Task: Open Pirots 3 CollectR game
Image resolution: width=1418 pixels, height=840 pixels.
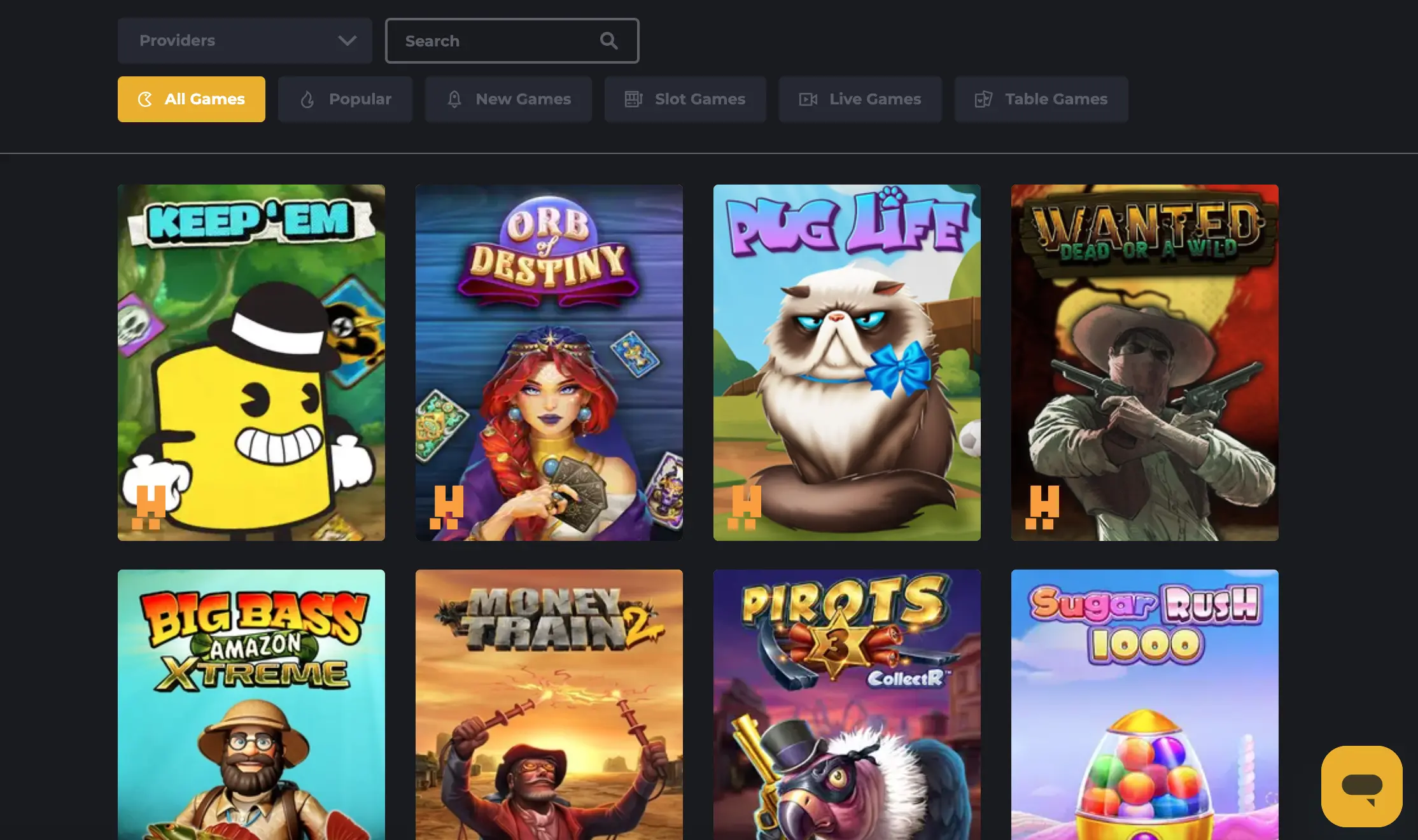Action: 847,704
